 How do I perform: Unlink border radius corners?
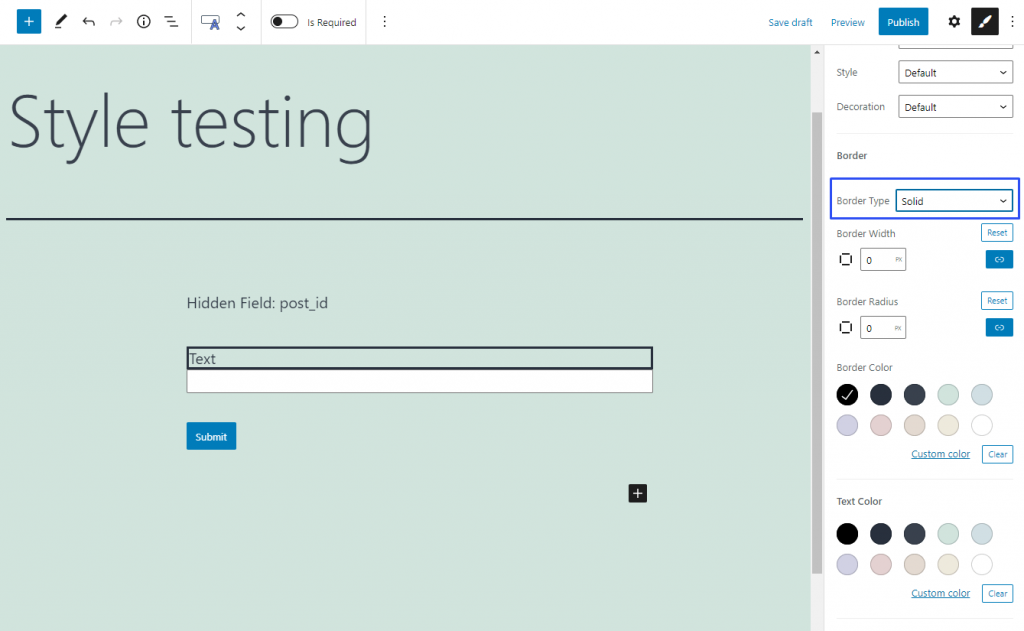pos(999,327)
